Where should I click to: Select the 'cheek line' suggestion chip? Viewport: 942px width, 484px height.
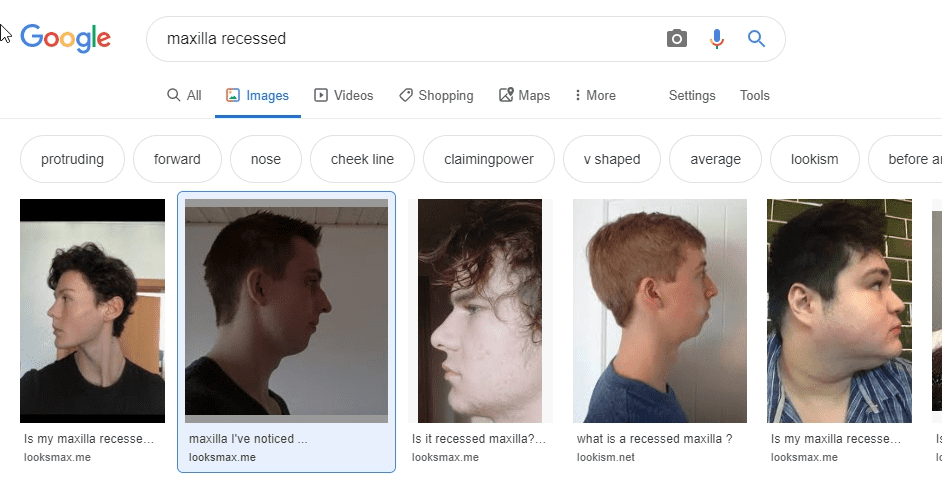pyautogui.click(x=362, y=159)
